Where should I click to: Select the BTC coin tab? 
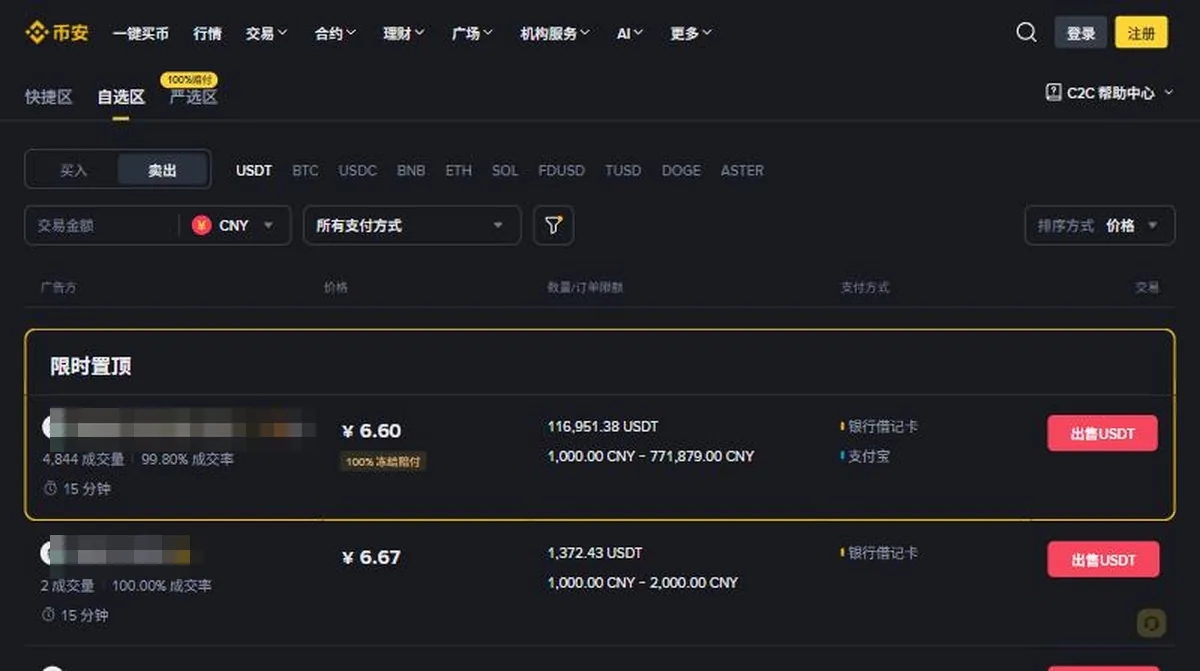305,170
